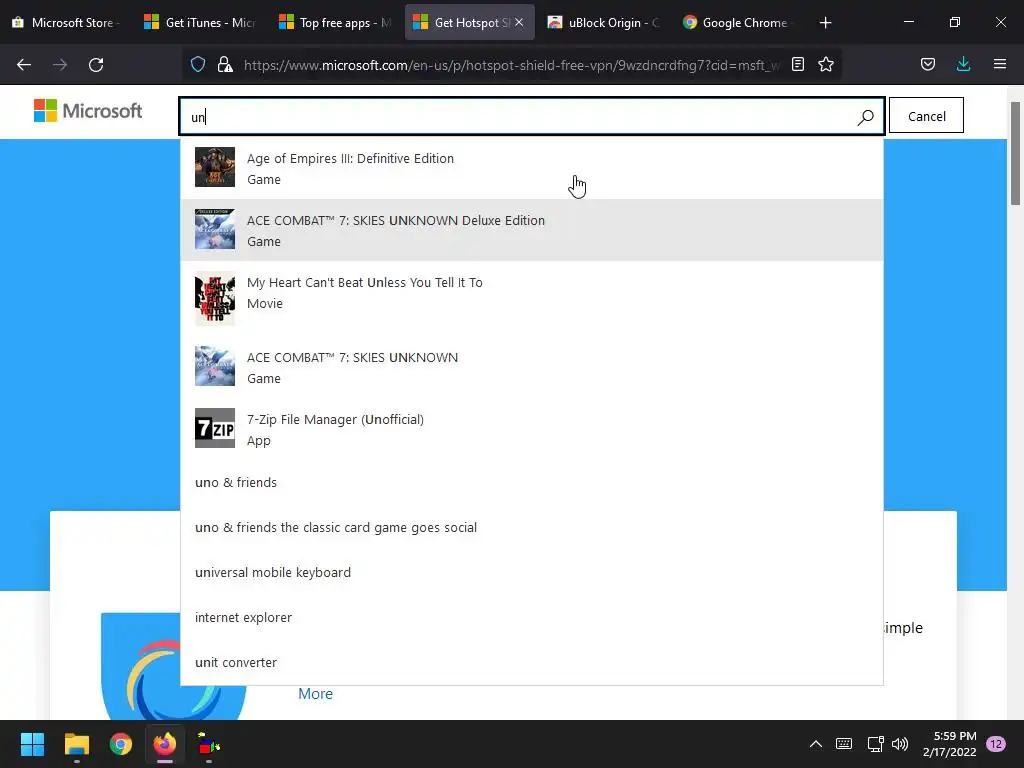Open the network status tray icon

click(875, 744)
